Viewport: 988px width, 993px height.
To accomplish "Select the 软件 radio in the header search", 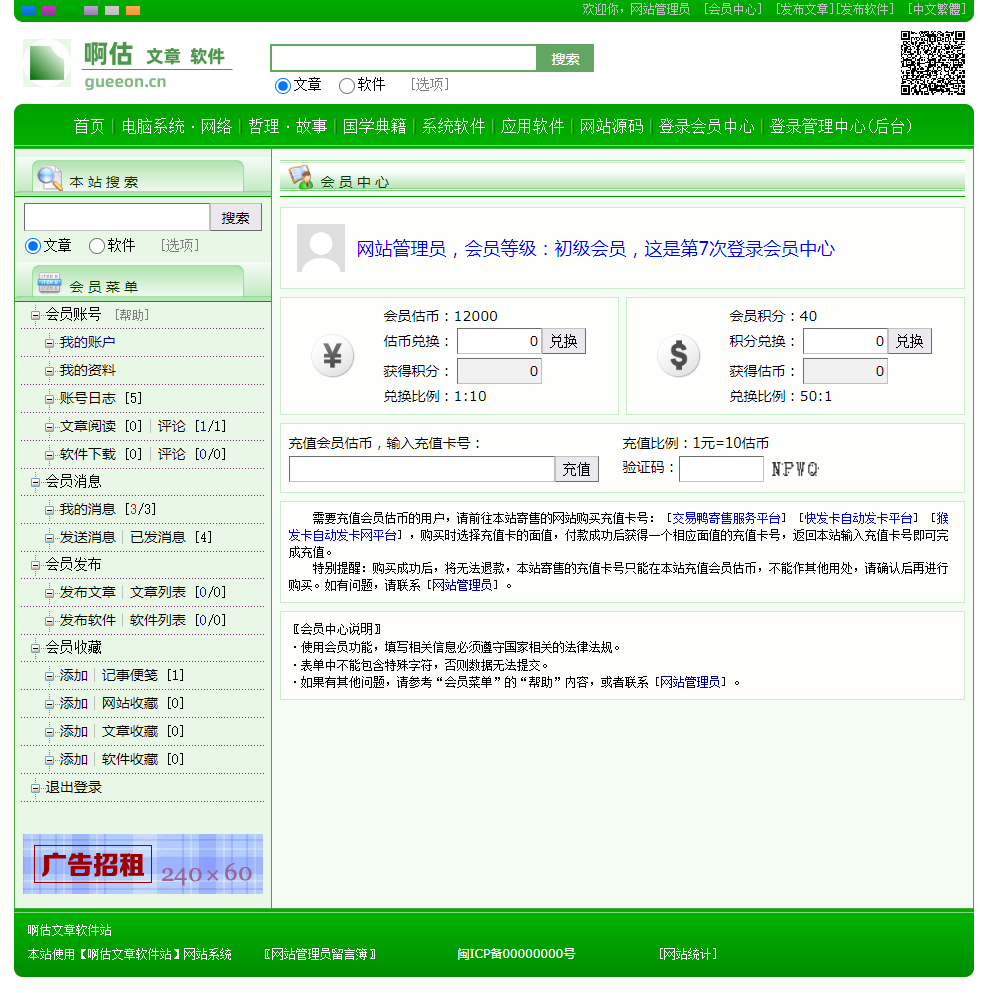I will (347, 86).
